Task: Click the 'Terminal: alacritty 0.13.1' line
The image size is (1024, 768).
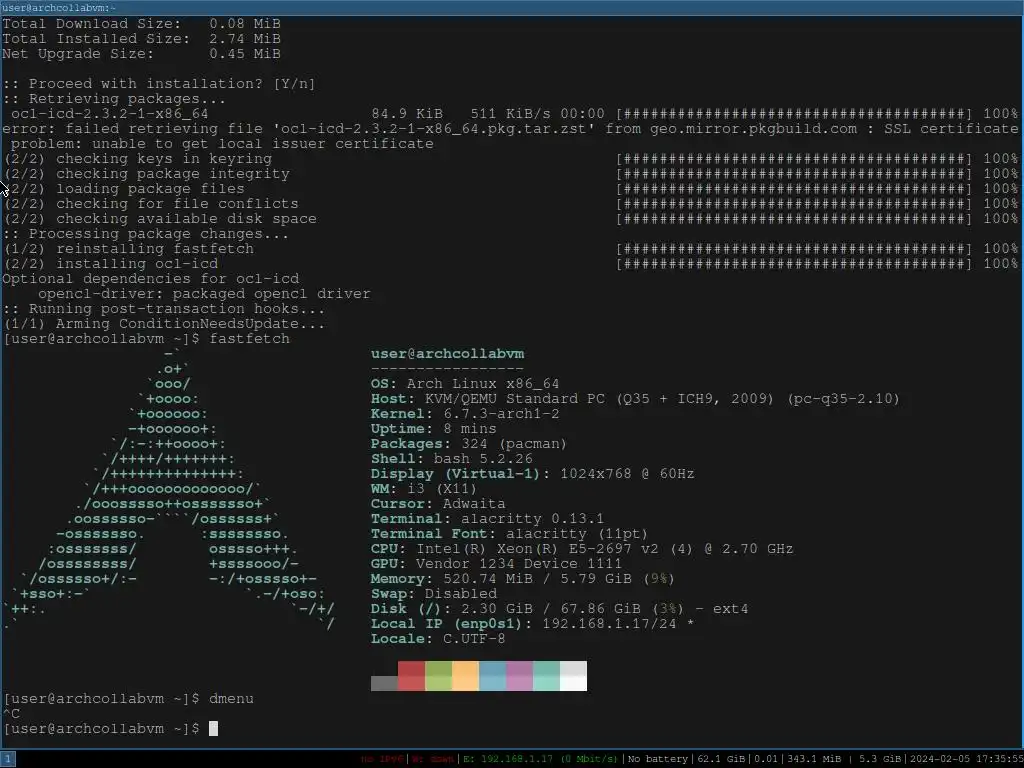Action: click(x=487, y=519)
